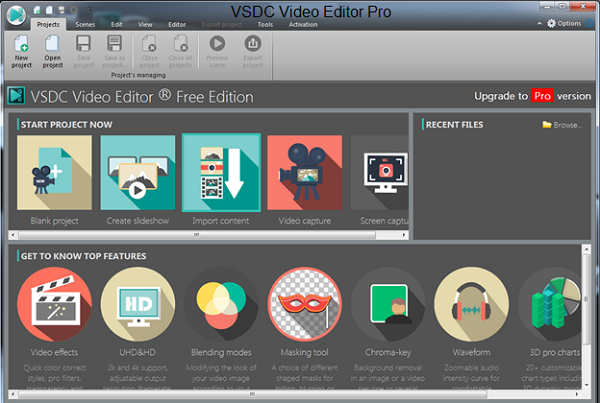600x403 pixels.
Task: Open the Screen capture tile
Action: pos(380,173)
